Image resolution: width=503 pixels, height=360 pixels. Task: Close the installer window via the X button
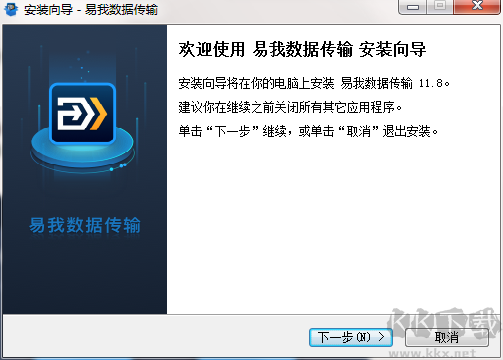(477, 7)
